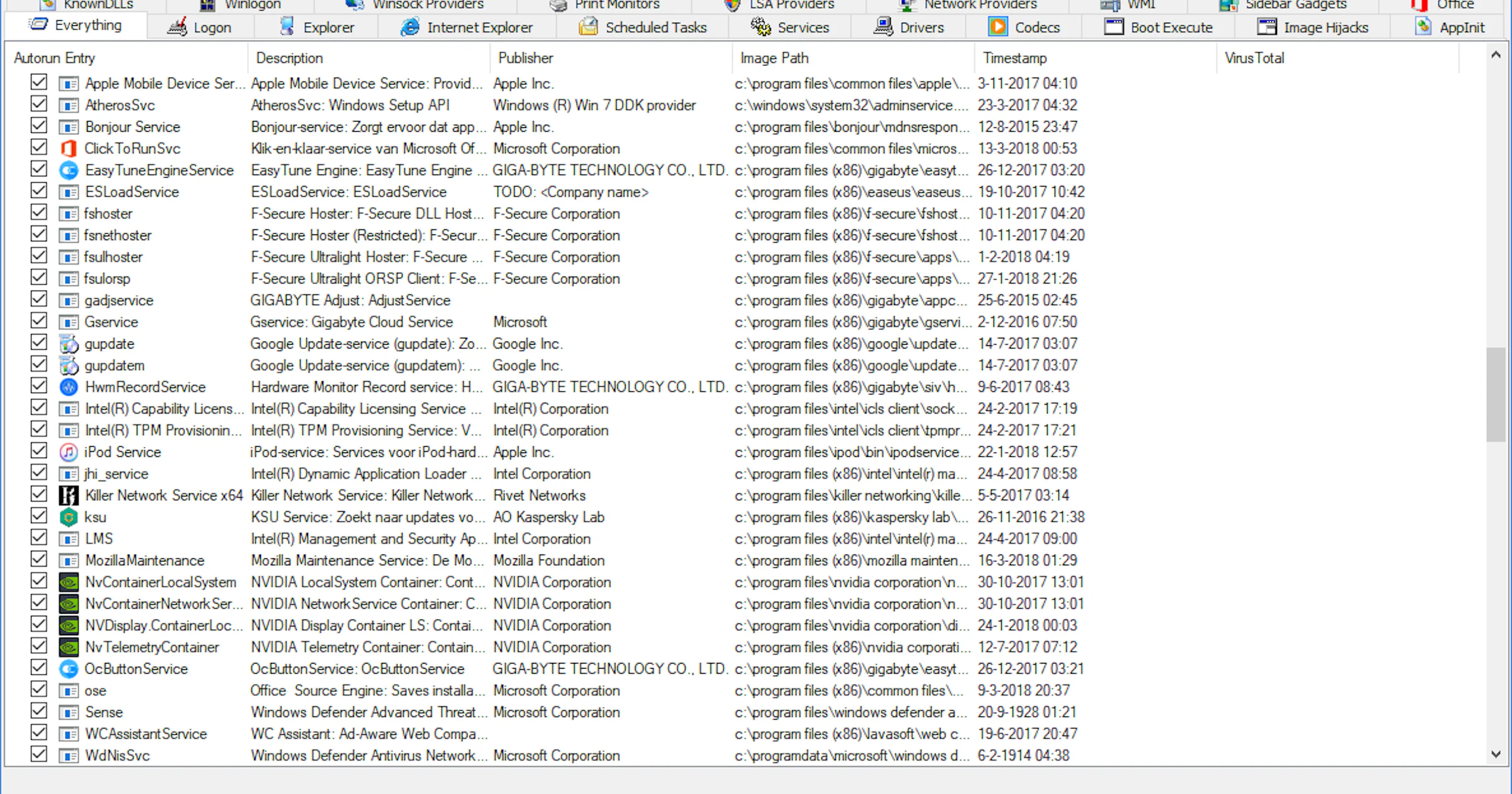Click the Image Hijacks tab icon

[1267, 27]
